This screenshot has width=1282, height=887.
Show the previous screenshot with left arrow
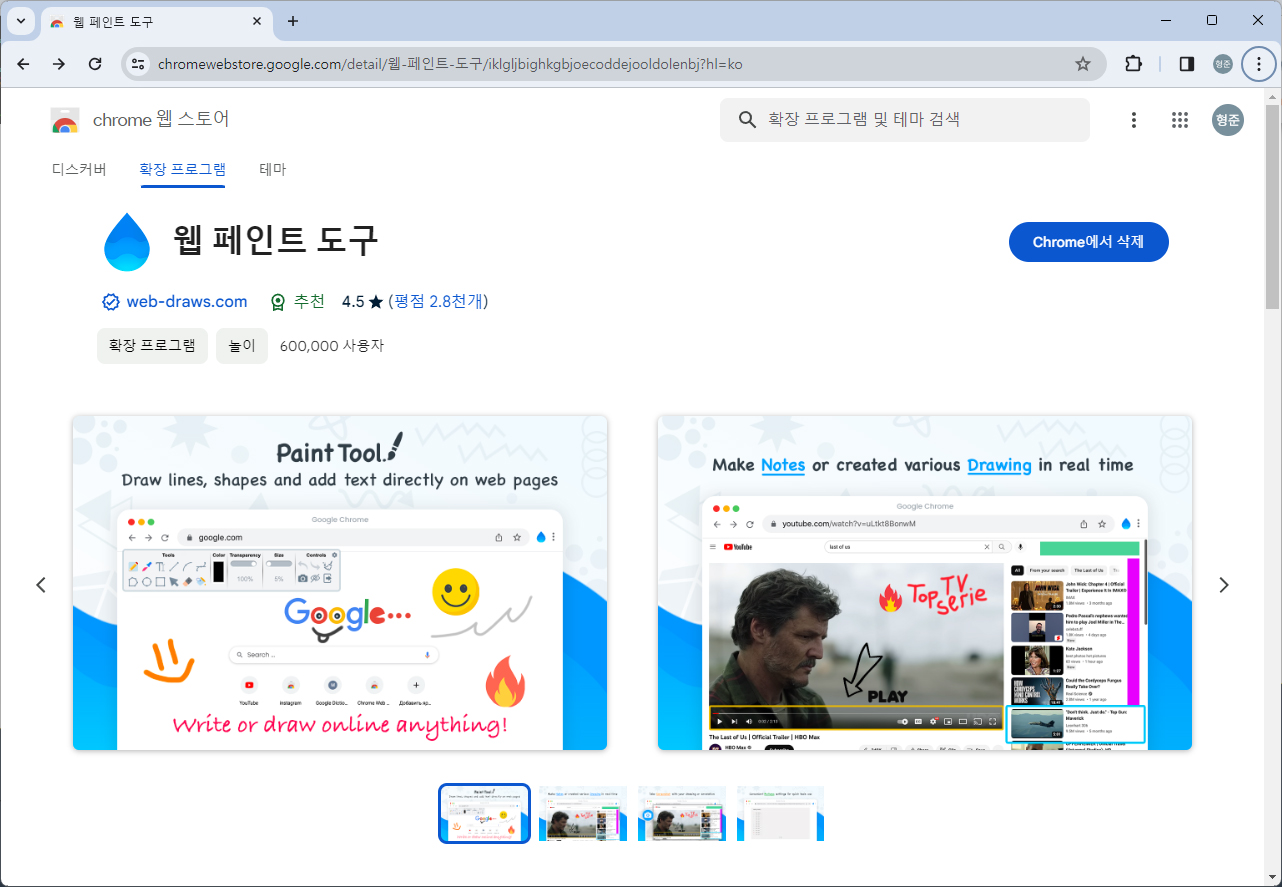(41, 585)
